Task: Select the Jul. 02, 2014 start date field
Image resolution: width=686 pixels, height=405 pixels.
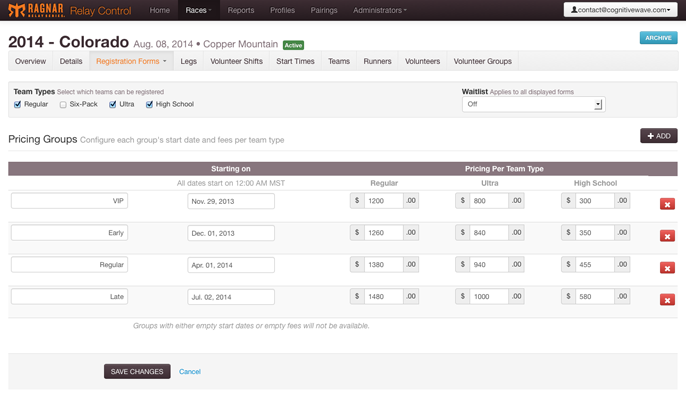Action: pyautogui.click(x=231, y=297)
